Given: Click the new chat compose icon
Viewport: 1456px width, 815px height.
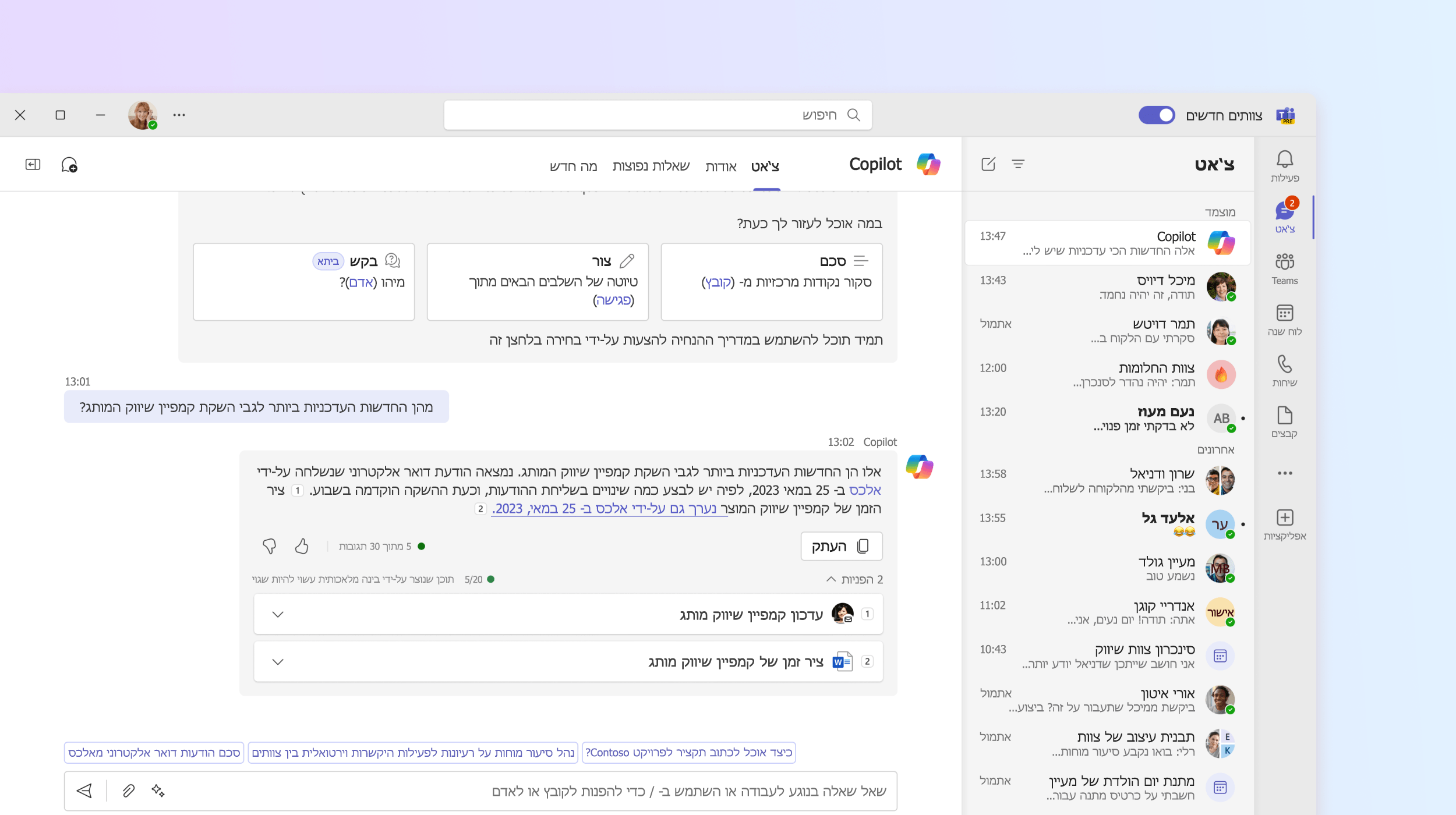Looking at the screenshot, I should click(x=988, y=164).
